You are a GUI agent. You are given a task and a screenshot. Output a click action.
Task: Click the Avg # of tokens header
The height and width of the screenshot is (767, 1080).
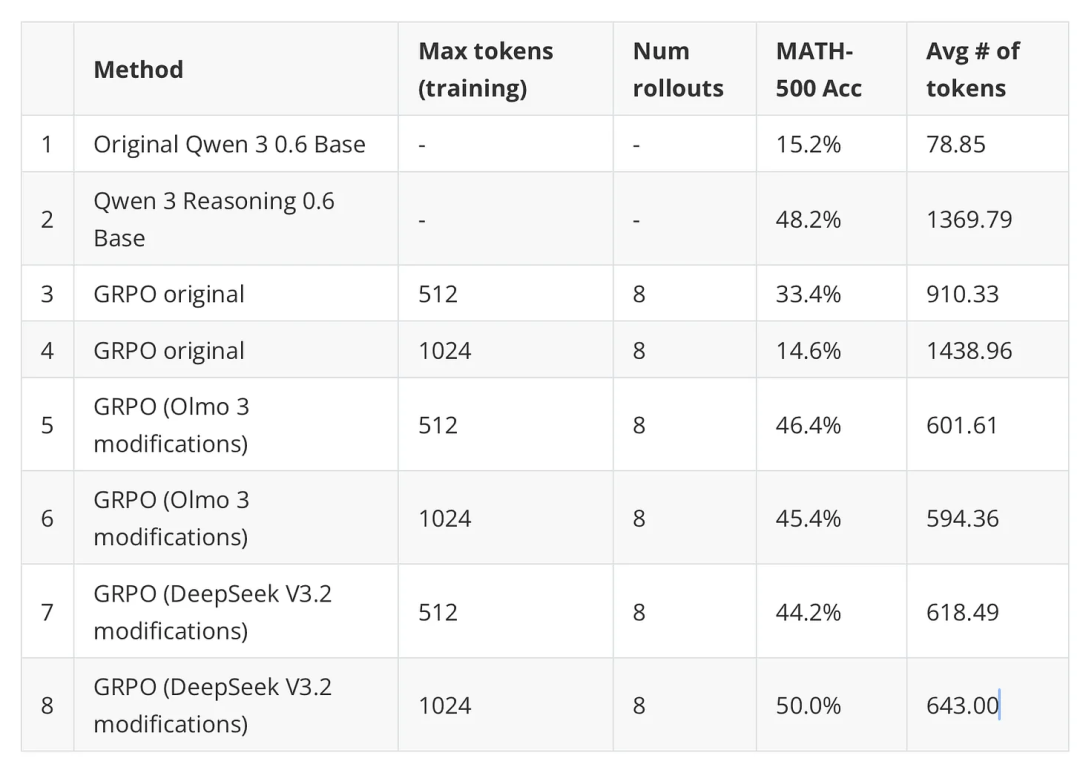pyautogui.click(x=972, y=69)
